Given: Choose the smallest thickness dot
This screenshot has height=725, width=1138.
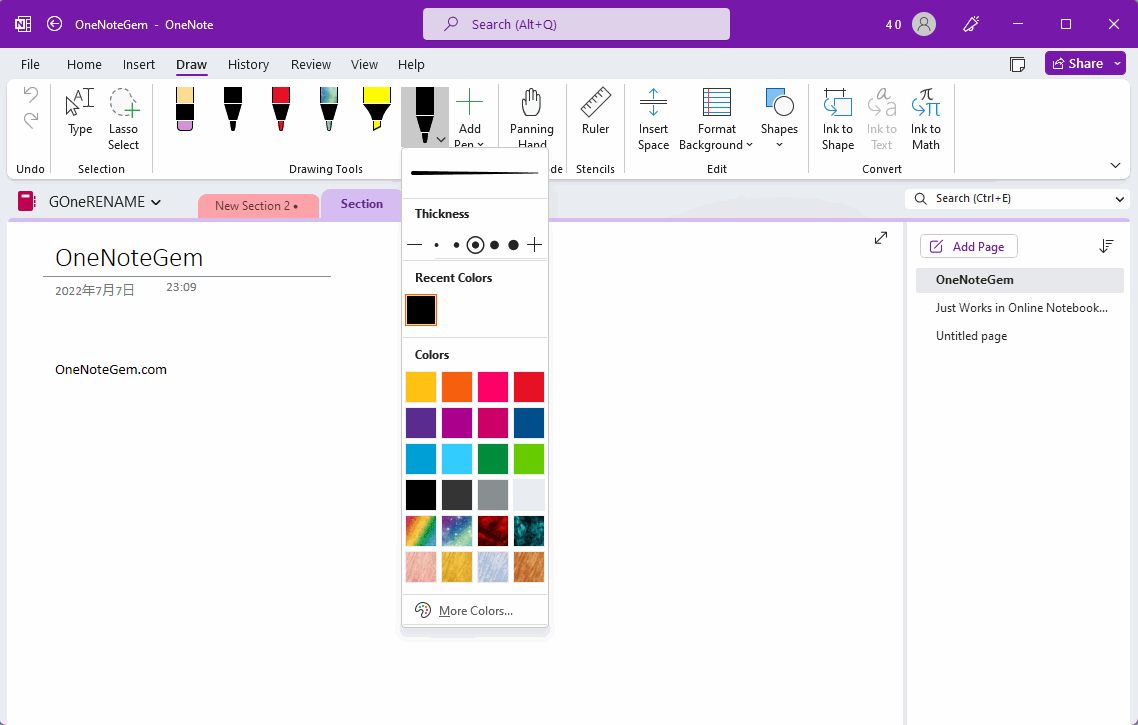Looking at the screenshot, I should click(436, 245).
